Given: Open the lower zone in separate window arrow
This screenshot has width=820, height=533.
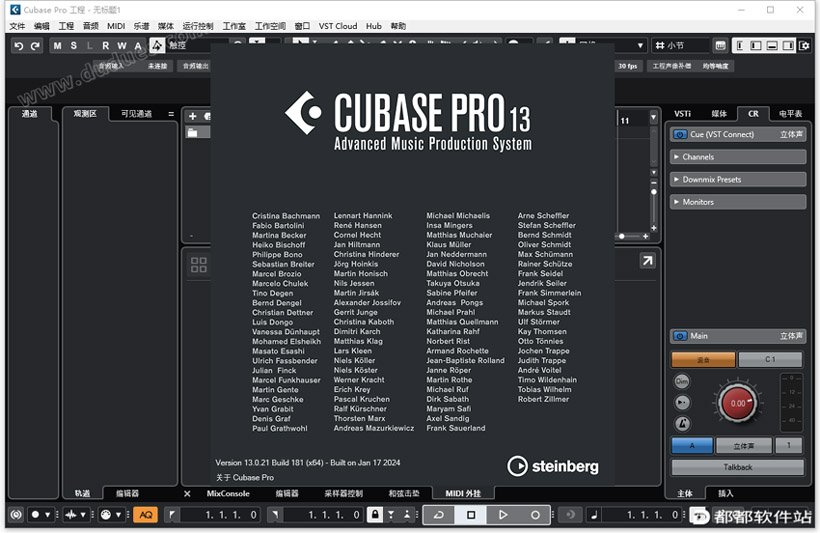Looking at the screenshot, I should pos(647,260).
